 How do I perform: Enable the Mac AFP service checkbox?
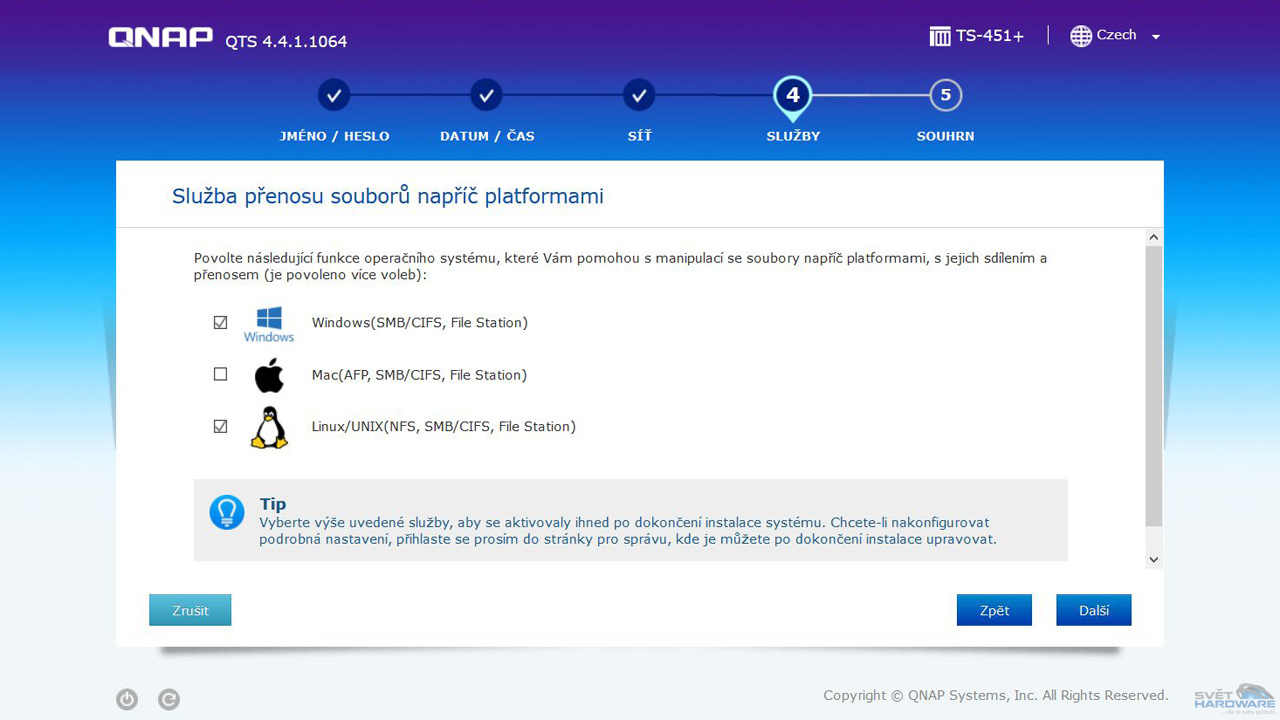click(220, 374)
